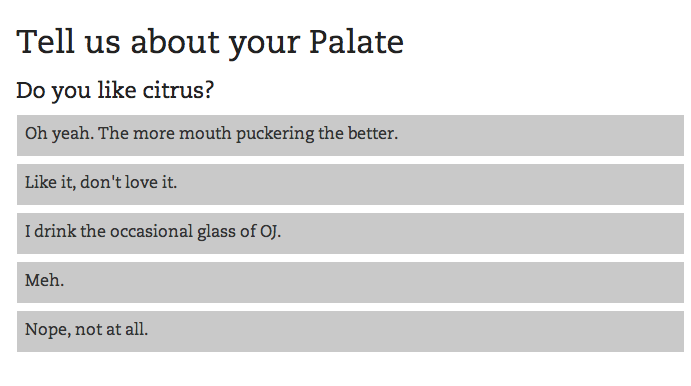Click the words 'Oh yeah.' in top answer
This screenshot has height=386, width=691.
tap(59, 134)
